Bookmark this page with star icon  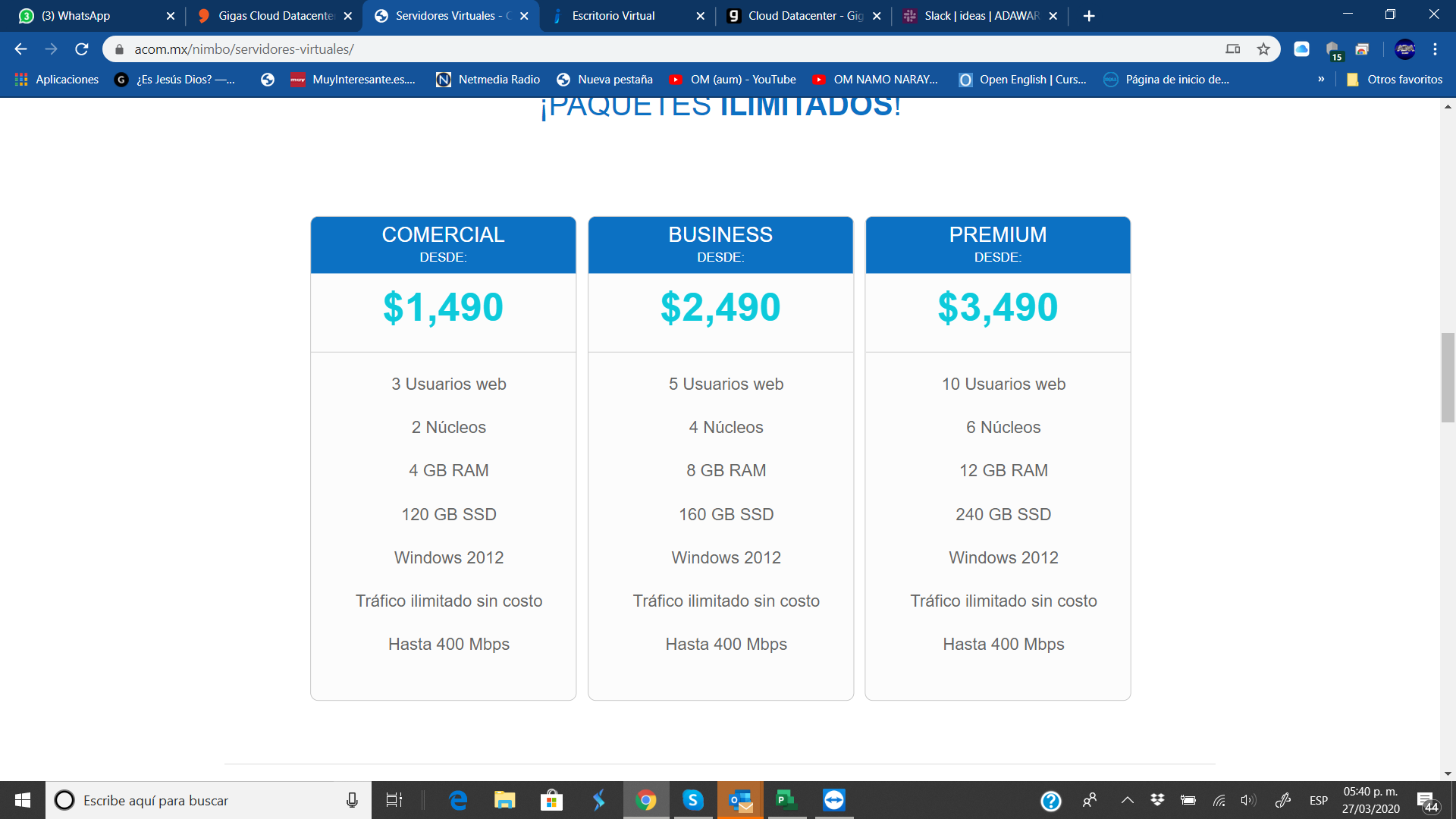click(1263, 49)
